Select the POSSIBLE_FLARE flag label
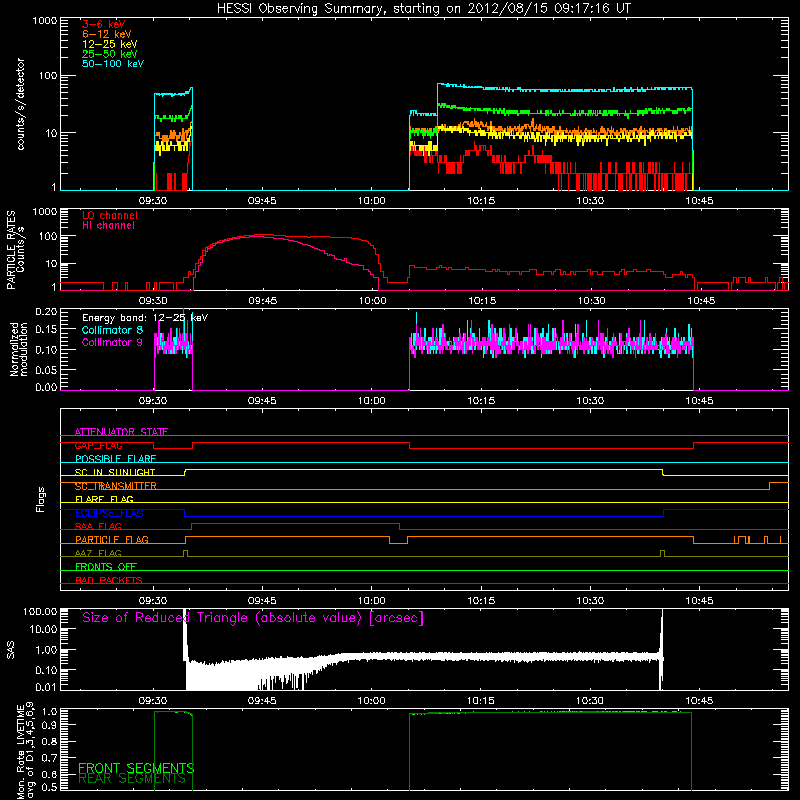Viewport: 800px width, 800px height. pyautogui.click(x=115, y=459)
